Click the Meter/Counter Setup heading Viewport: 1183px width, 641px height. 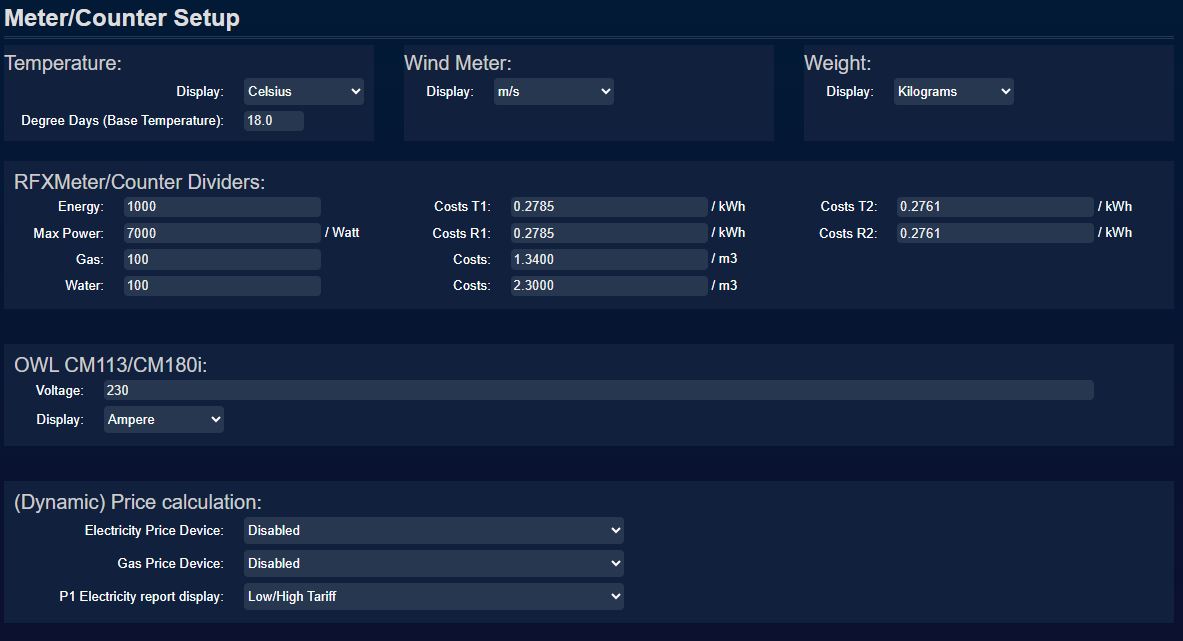122,18
